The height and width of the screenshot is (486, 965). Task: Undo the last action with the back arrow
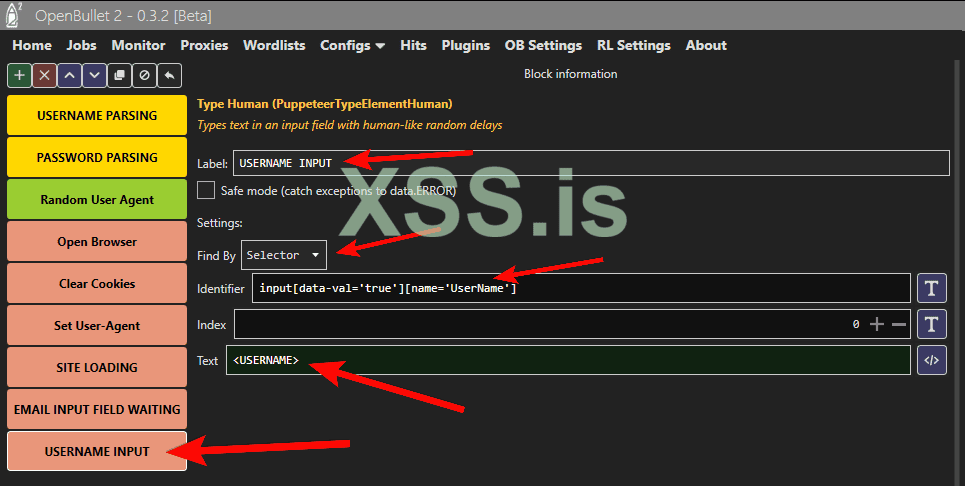pos(169,76)
